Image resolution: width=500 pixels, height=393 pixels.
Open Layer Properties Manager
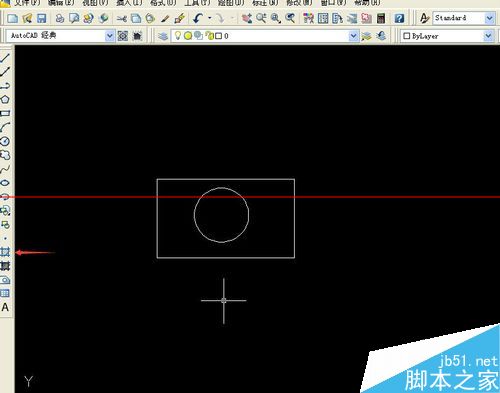click(163, 36)
